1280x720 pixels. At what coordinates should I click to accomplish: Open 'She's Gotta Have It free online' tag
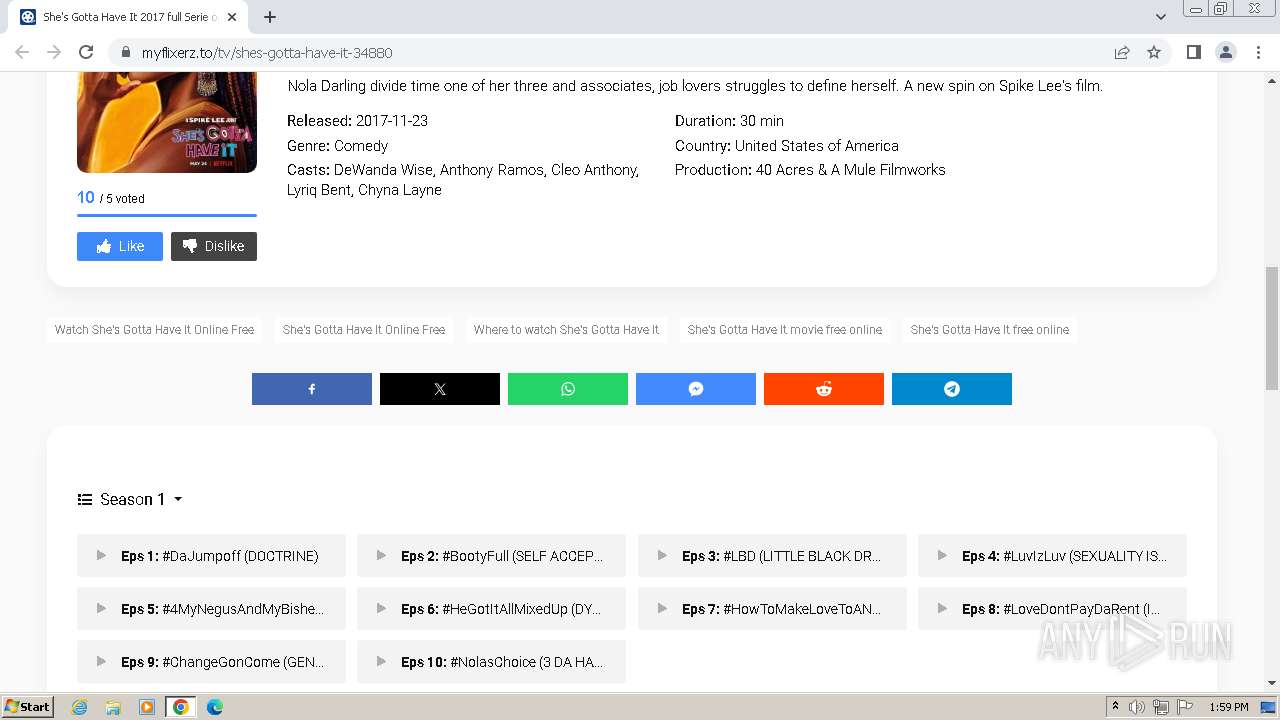990,330
